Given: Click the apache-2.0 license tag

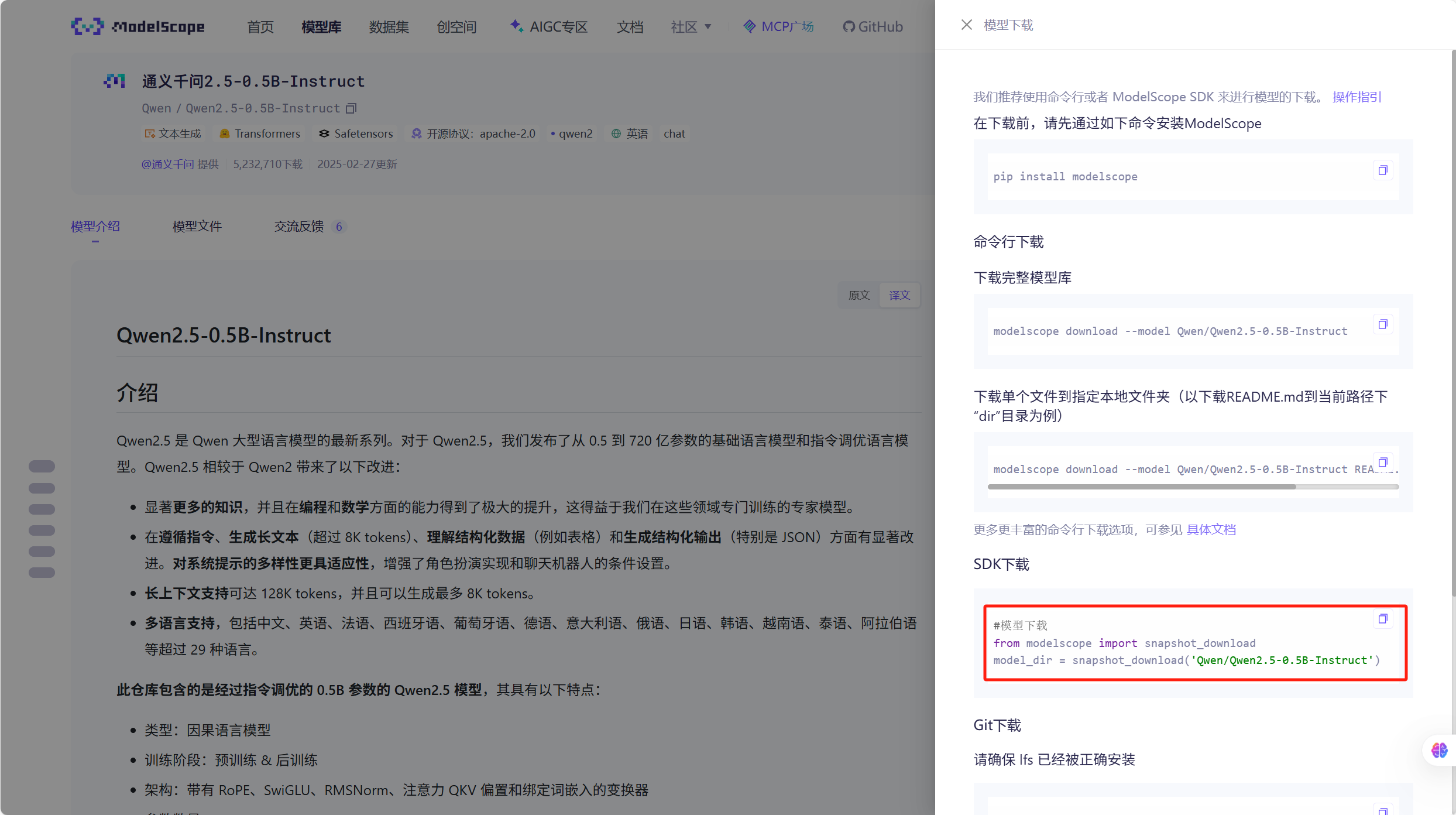Looking at the screenshot, I should tap(473, 134).
